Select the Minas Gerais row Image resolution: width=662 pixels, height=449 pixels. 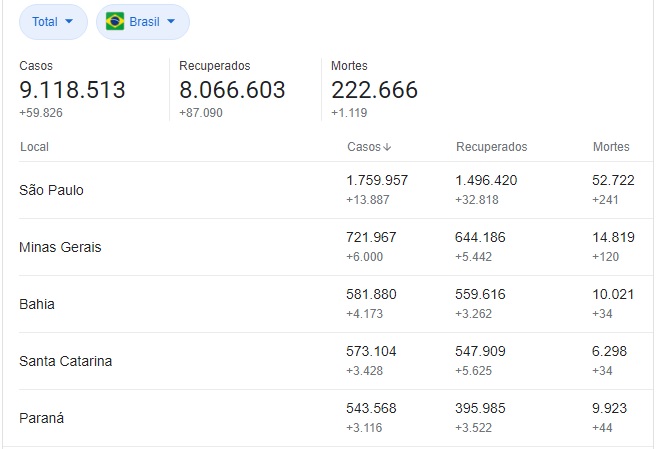[x=336, y=247]
